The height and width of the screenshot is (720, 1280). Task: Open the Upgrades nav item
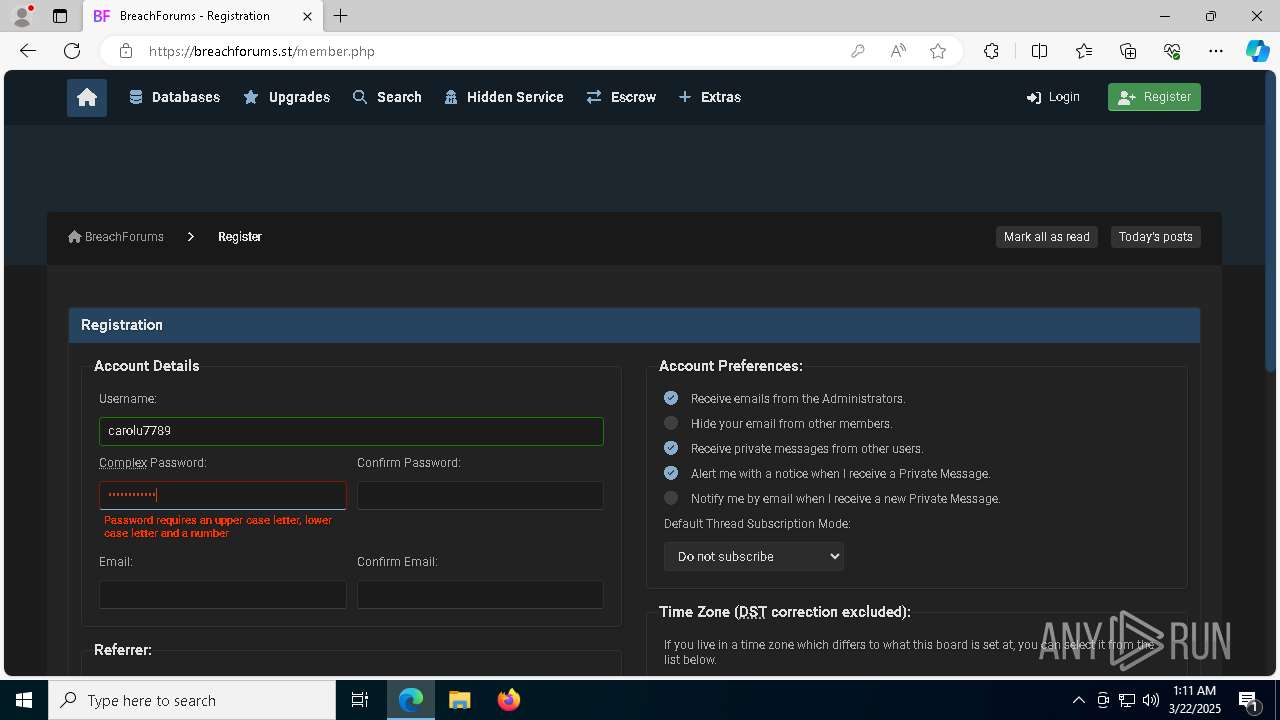click(286, 97)
